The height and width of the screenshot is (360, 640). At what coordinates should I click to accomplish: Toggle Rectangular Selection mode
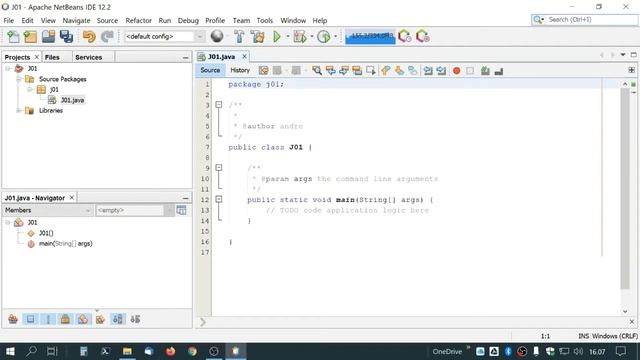tap(371, 71)
